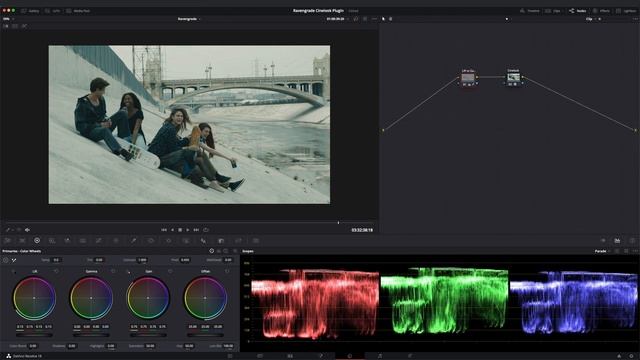Toggle the Clips panel button
Screen dimensions: 640x360
(x=553, y=11)
